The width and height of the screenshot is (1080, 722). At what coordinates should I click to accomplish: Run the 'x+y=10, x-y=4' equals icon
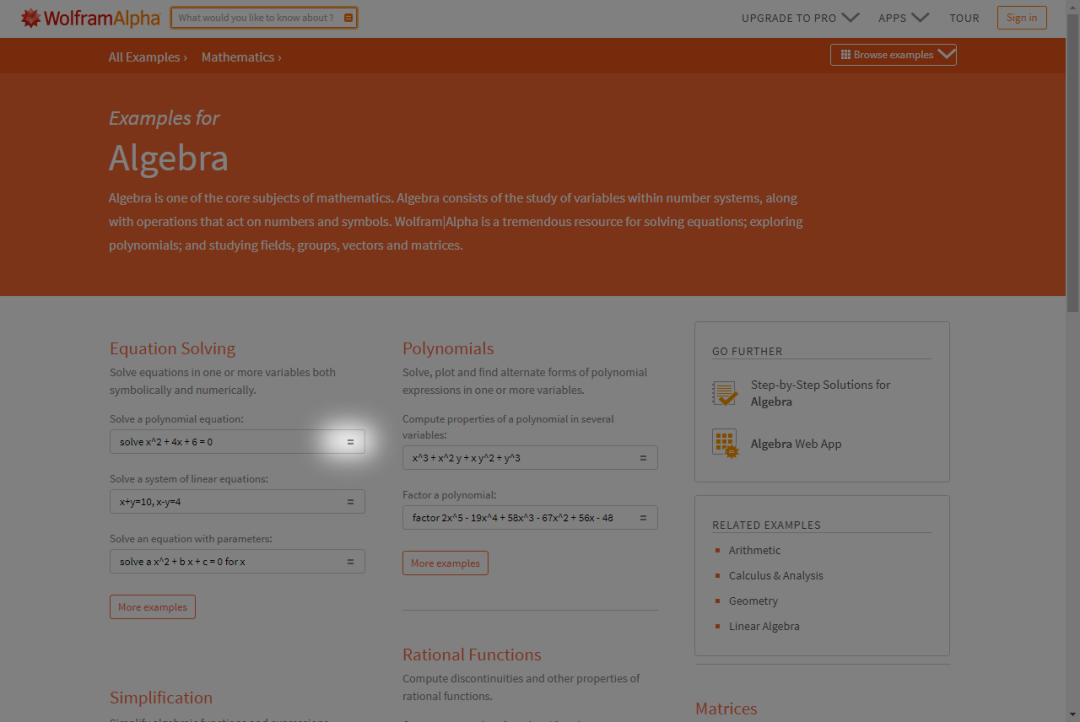(350, 502)
